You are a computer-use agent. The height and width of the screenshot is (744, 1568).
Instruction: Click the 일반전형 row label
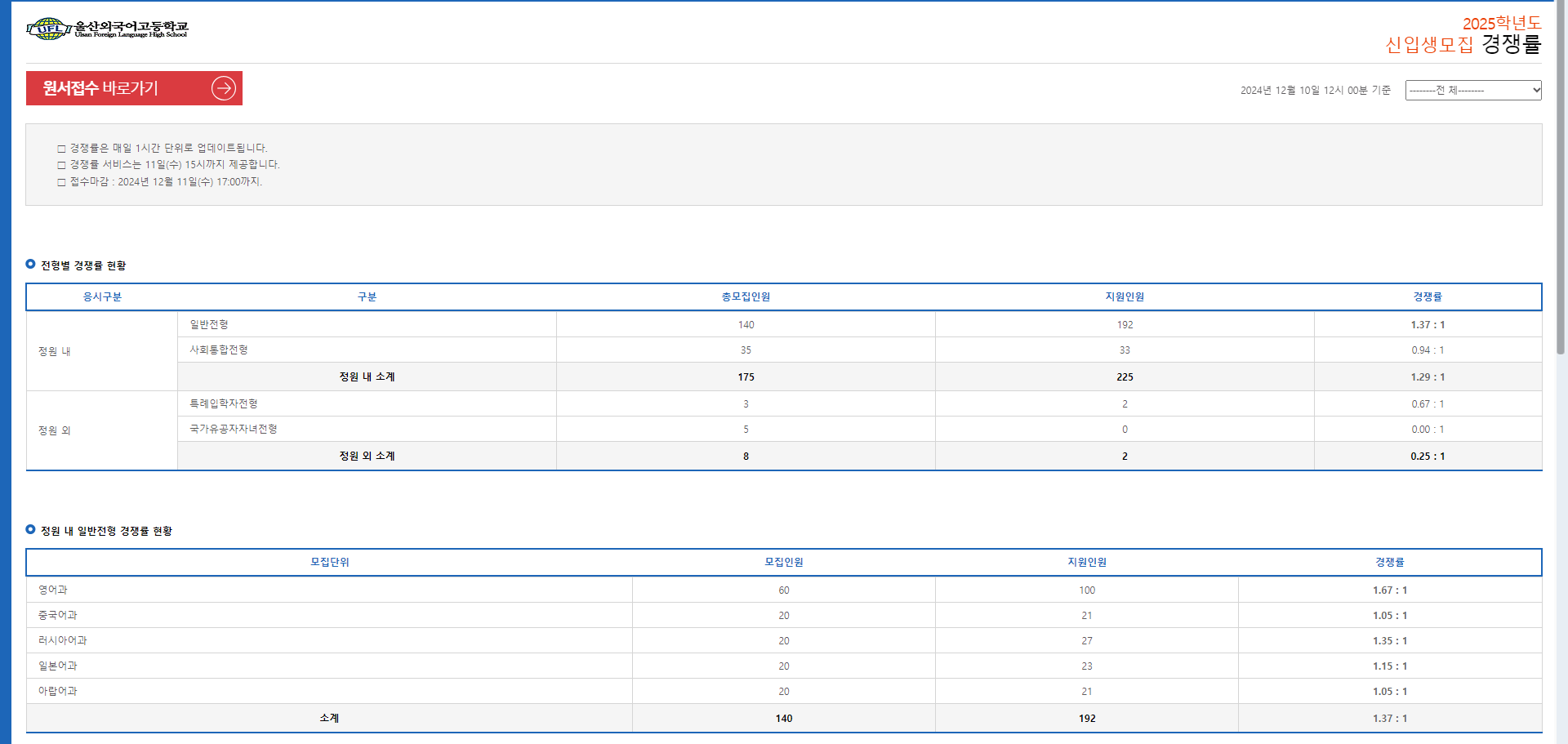[209, 325]
